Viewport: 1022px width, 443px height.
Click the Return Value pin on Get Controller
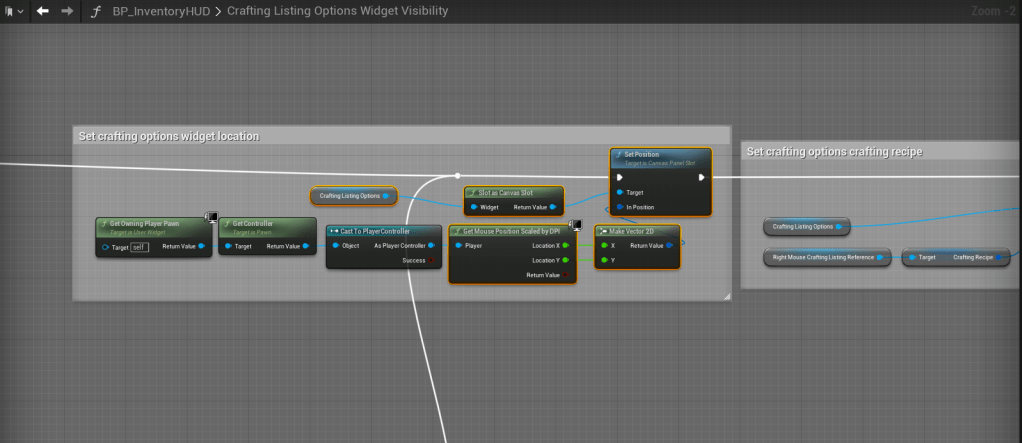(x=306, y=246)
